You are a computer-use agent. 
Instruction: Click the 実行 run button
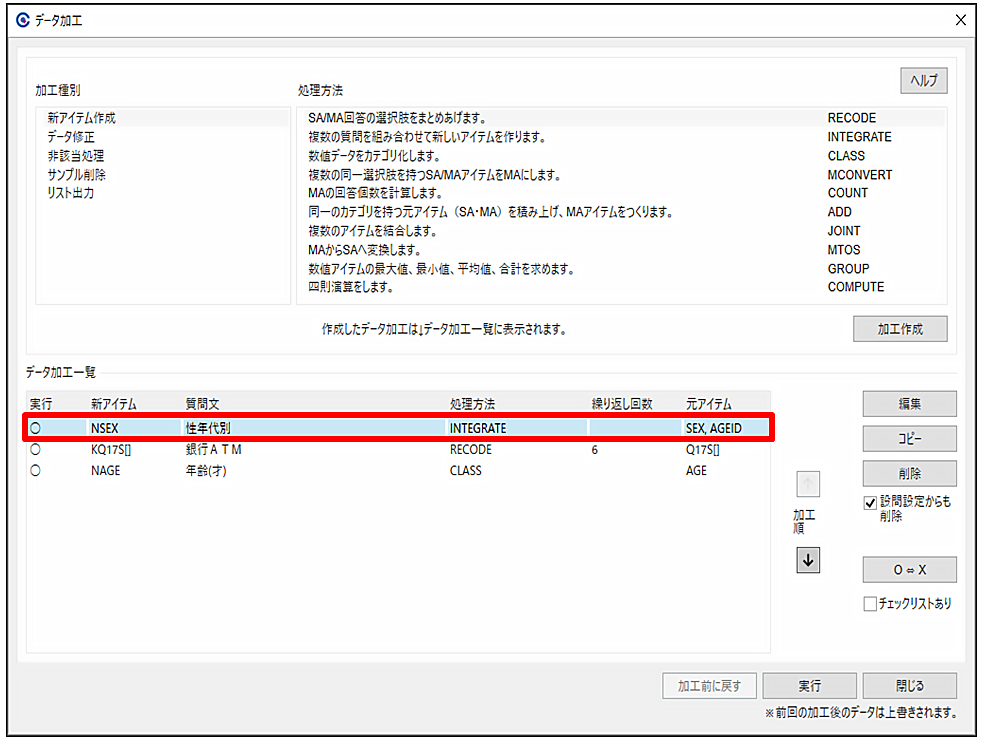809,685
